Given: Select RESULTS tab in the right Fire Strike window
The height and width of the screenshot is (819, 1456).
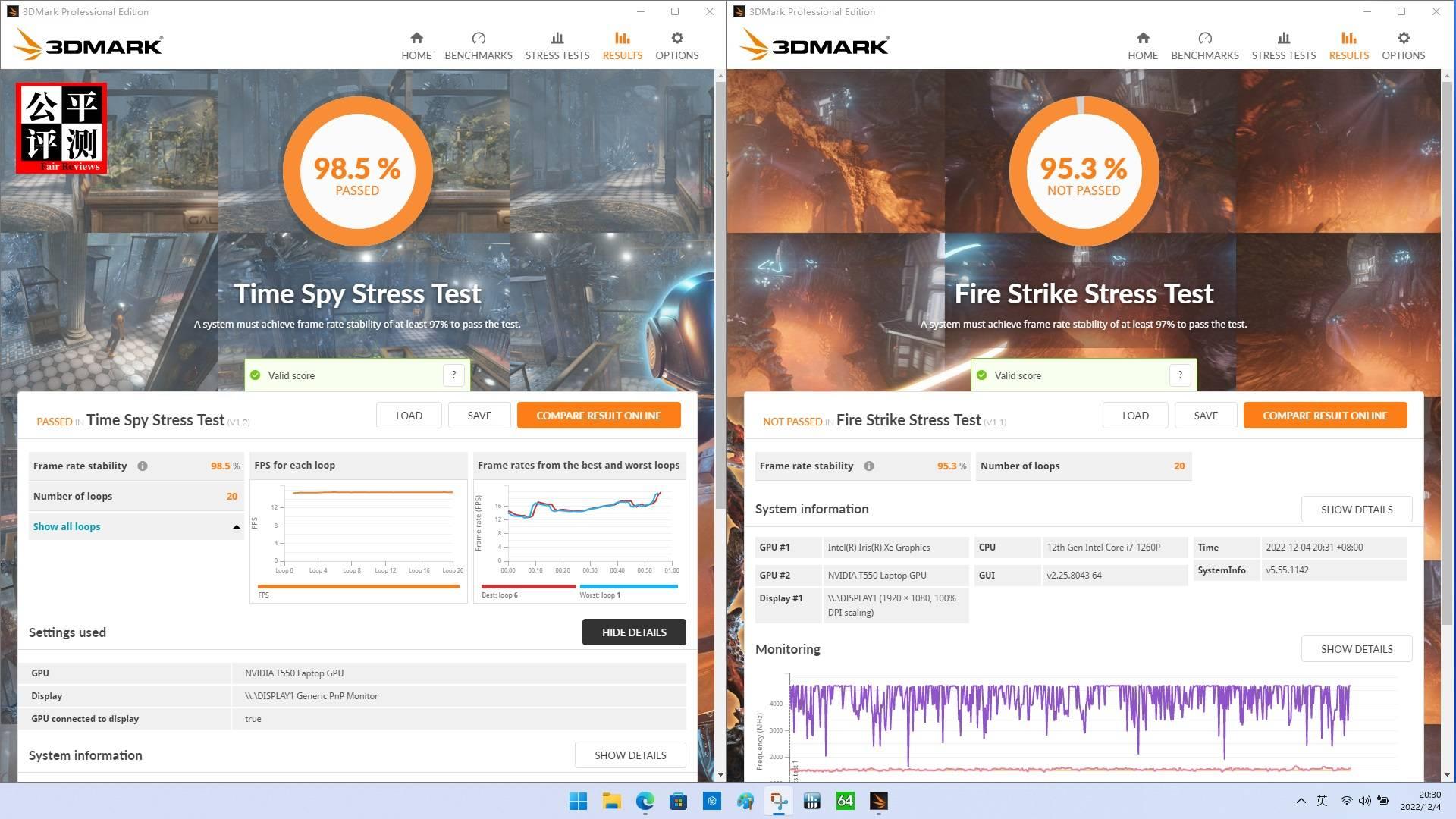Looking at the screenshot, I should (x=1349, y=45).
